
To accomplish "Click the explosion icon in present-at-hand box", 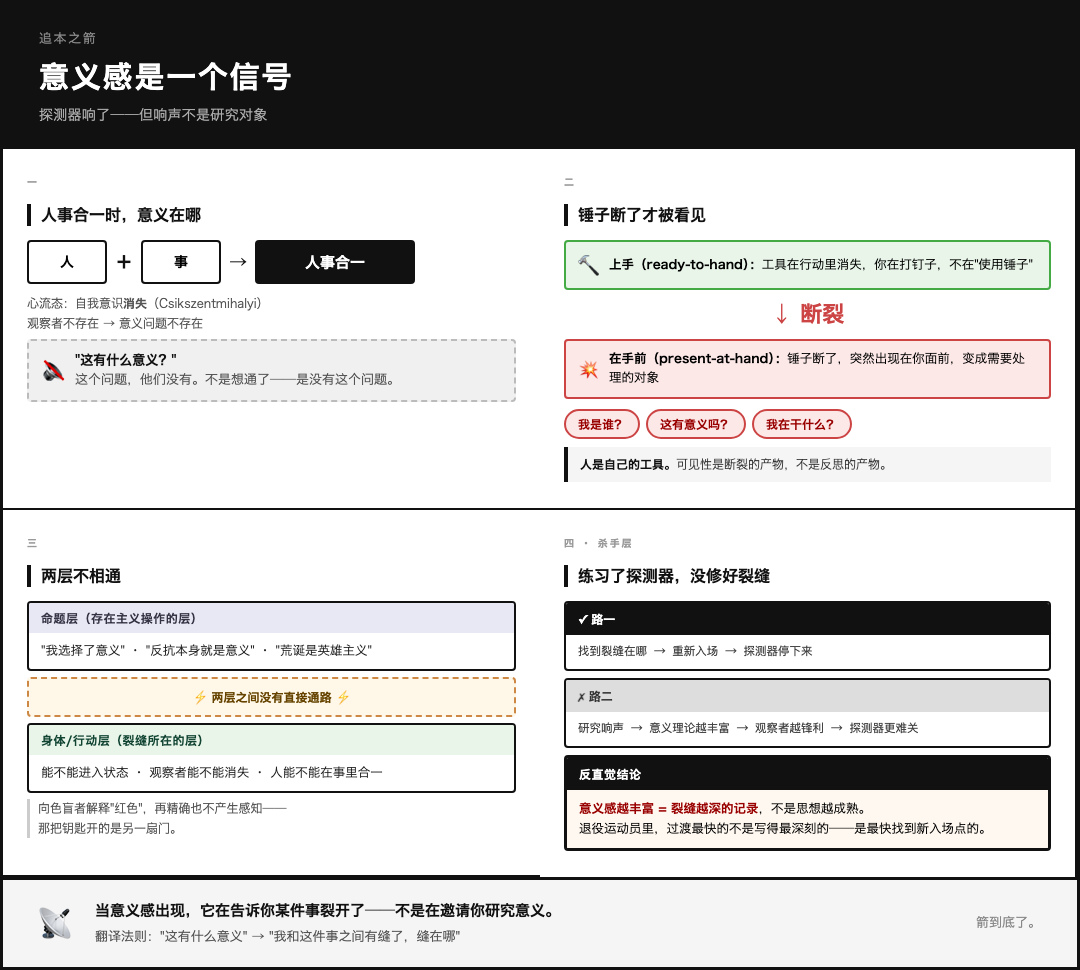I will tap(588, 369).
